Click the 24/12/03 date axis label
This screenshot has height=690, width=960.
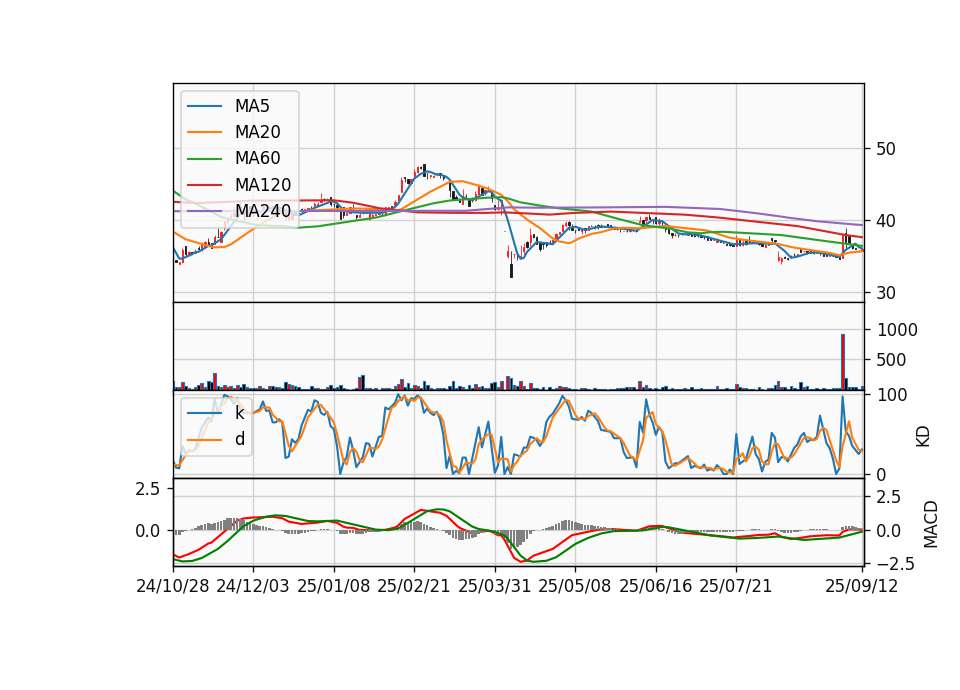[x=253, y=586]
